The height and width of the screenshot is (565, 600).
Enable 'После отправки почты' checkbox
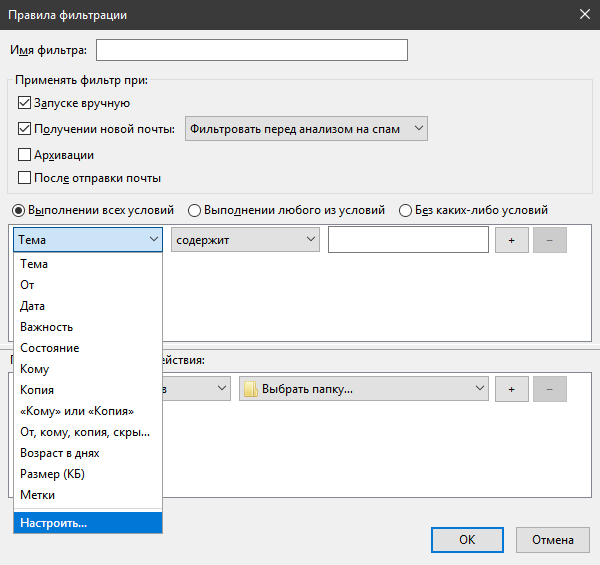(25, 178)
